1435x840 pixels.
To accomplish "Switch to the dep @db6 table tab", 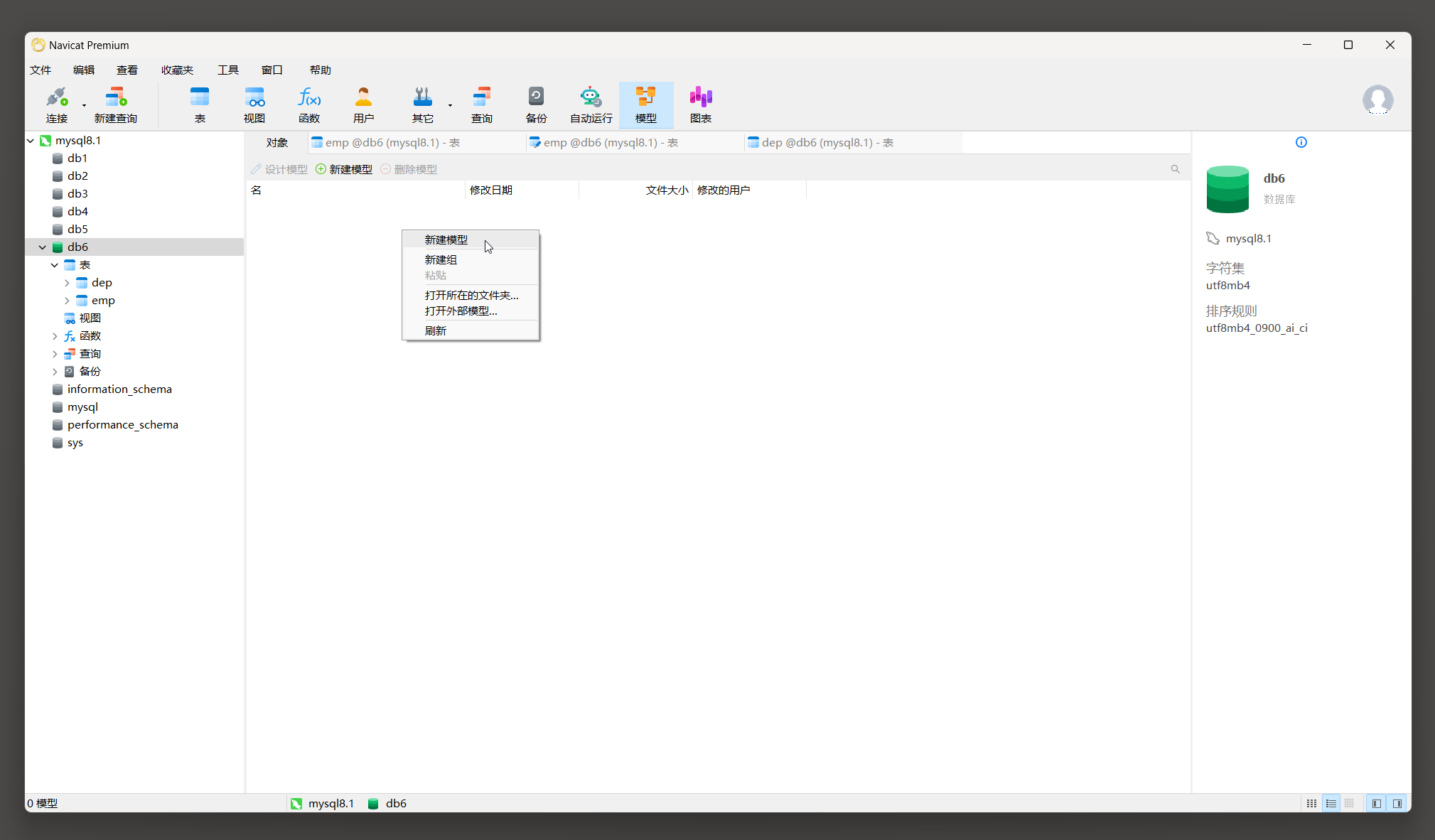I will pyautogui.click(x=853, y=142).
